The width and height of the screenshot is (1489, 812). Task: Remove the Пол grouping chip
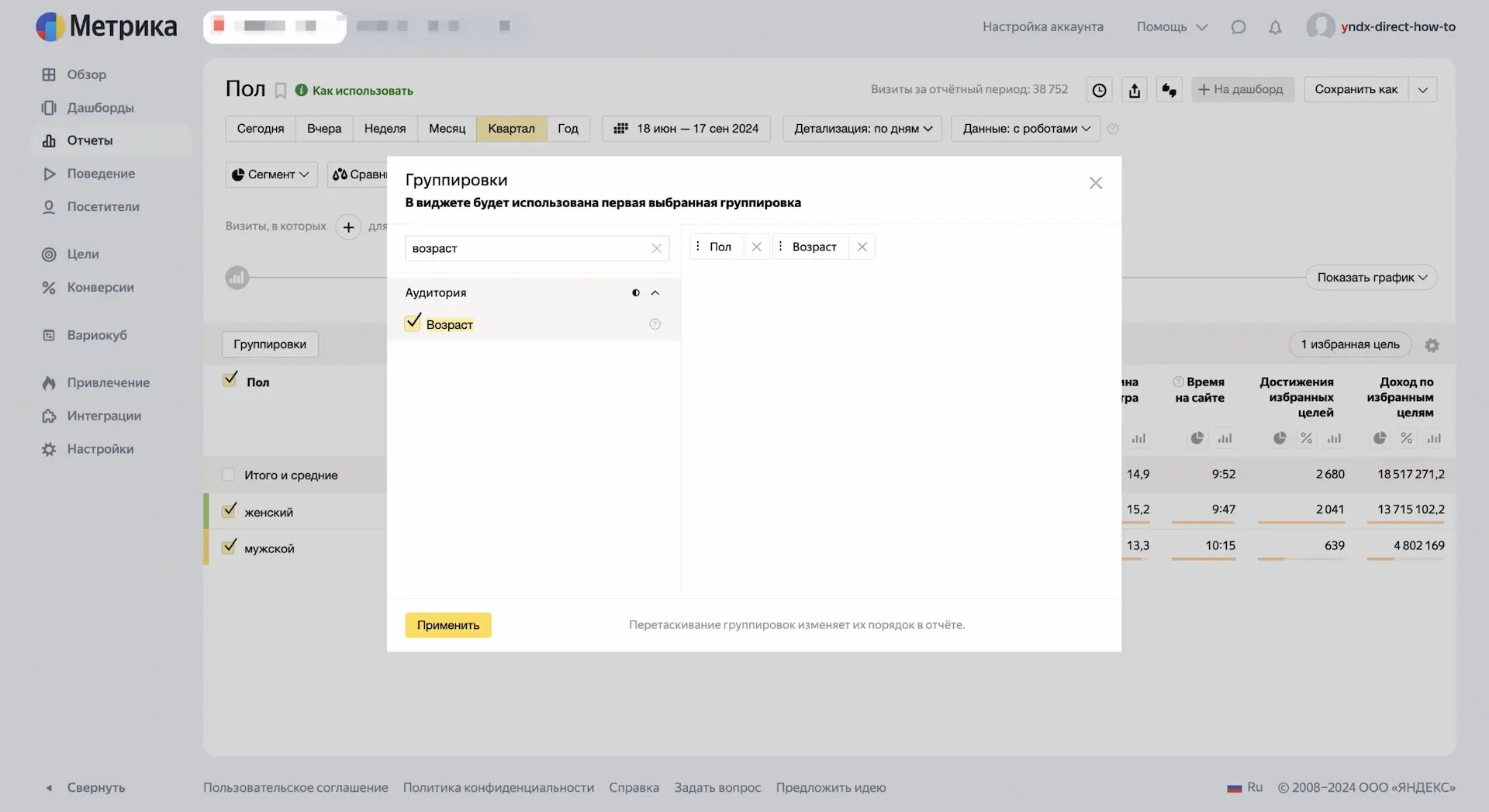point(756,247)
